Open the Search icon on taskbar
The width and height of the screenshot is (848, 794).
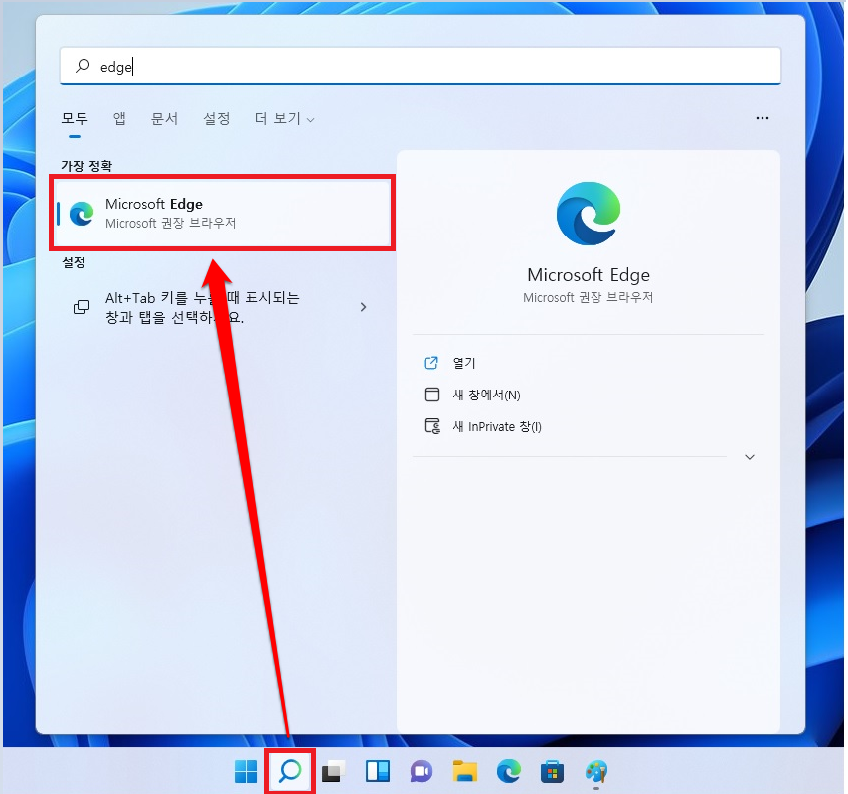coord(290,771)
